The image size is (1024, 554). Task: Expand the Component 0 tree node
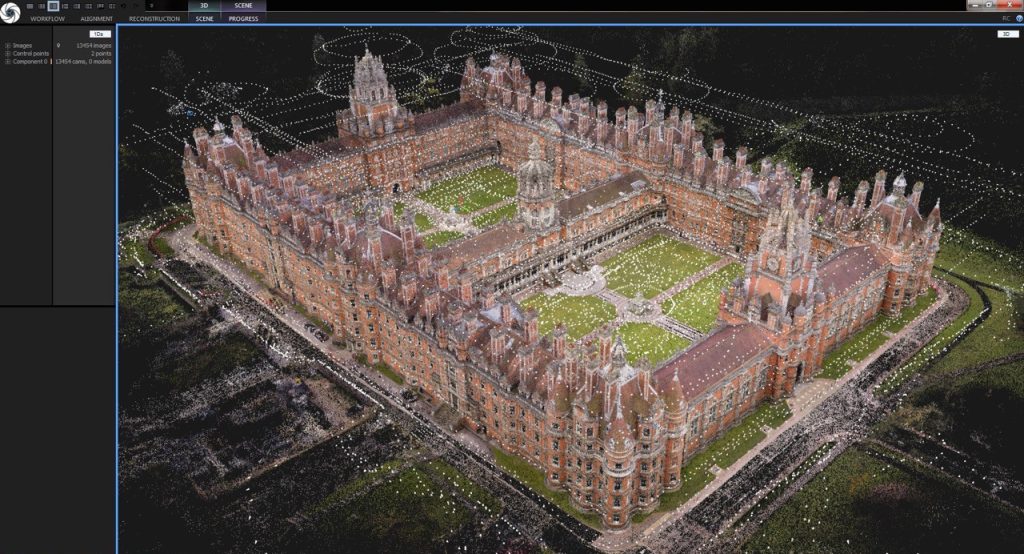(8, 61)
